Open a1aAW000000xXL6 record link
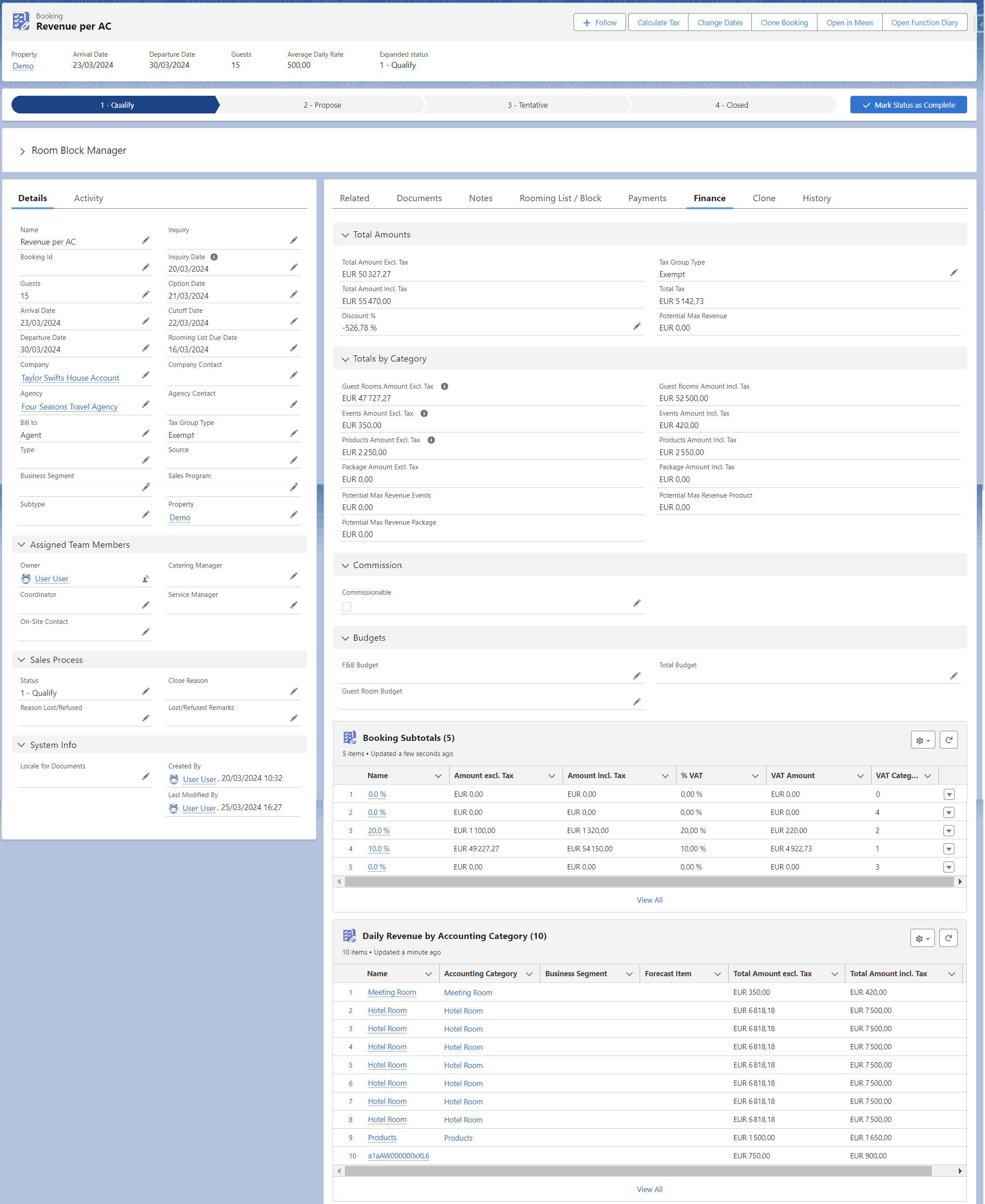The width and height of the screenshot is (985, 1204). (399, 1156)
